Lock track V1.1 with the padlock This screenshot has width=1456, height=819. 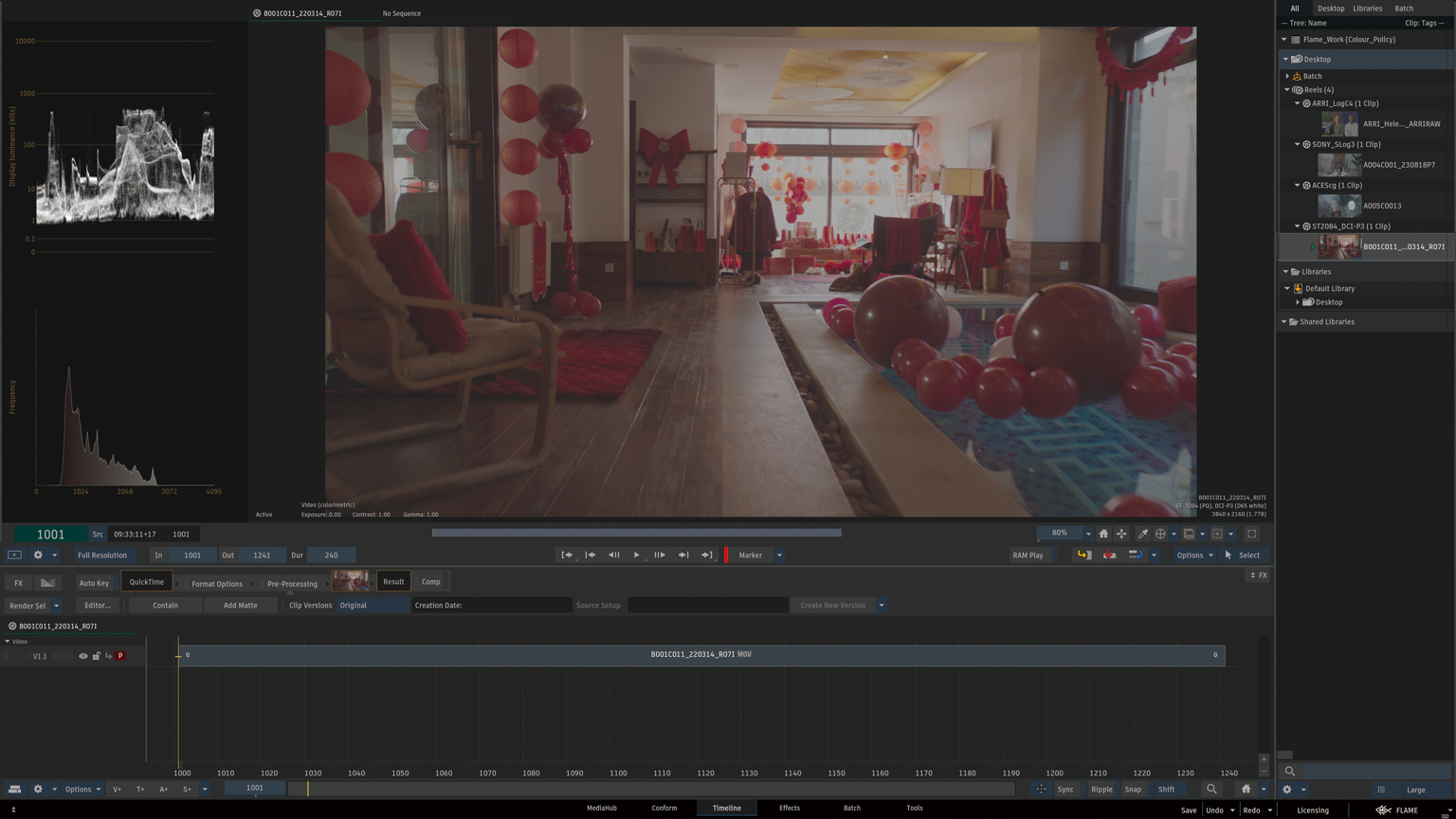coord(96,656)
